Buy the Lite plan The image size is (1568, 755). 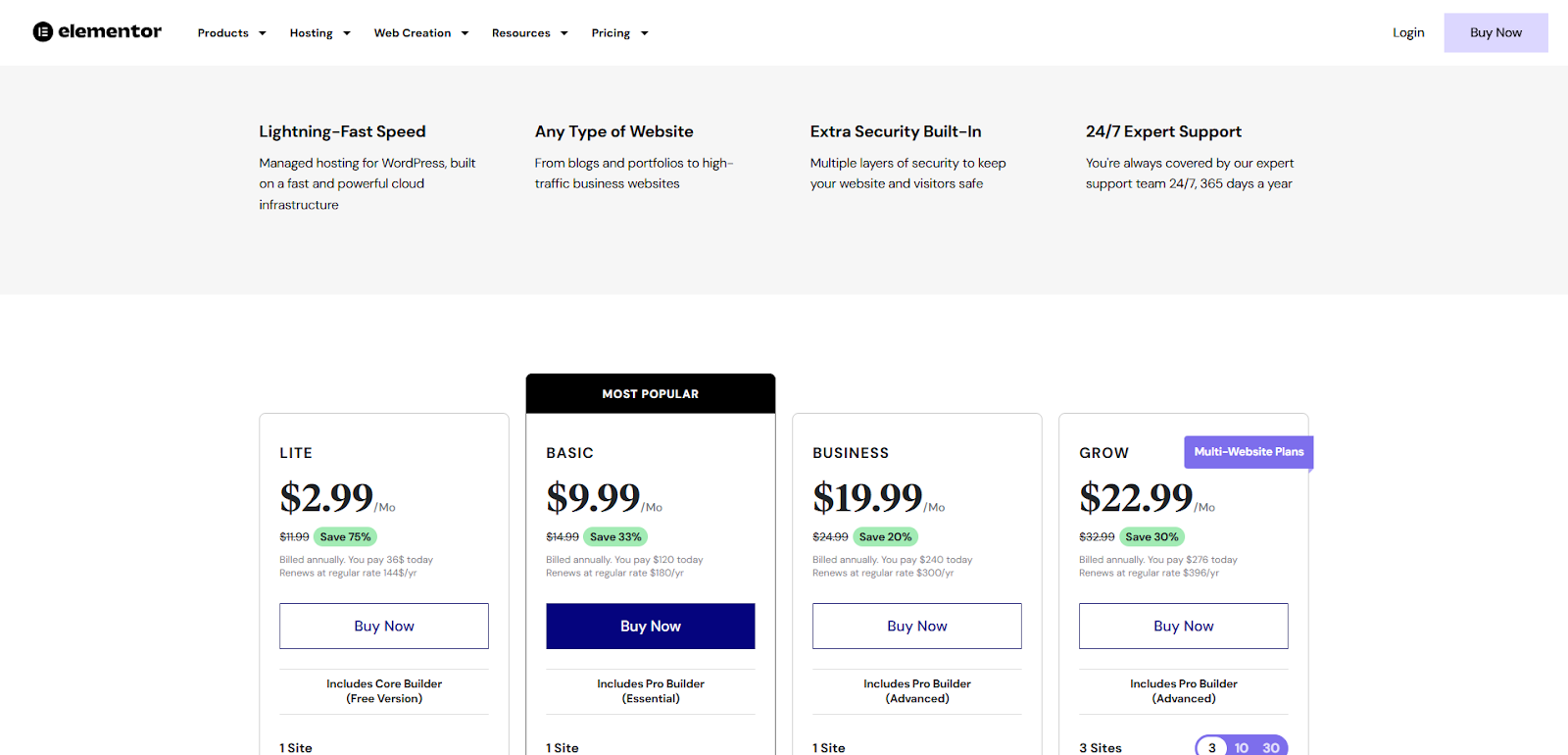click(x=384, y=626)
